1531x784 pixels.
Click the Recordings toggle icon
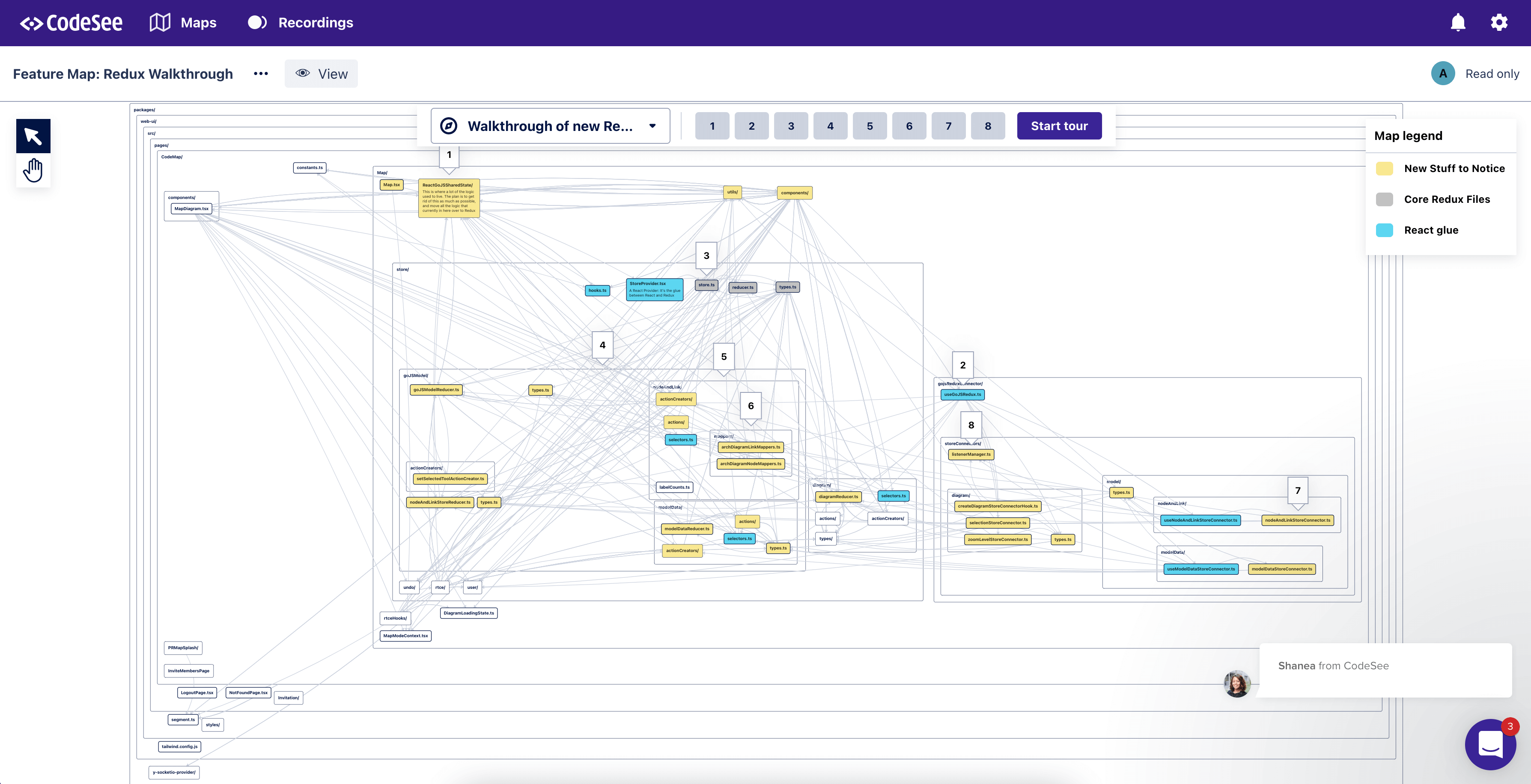257,23
